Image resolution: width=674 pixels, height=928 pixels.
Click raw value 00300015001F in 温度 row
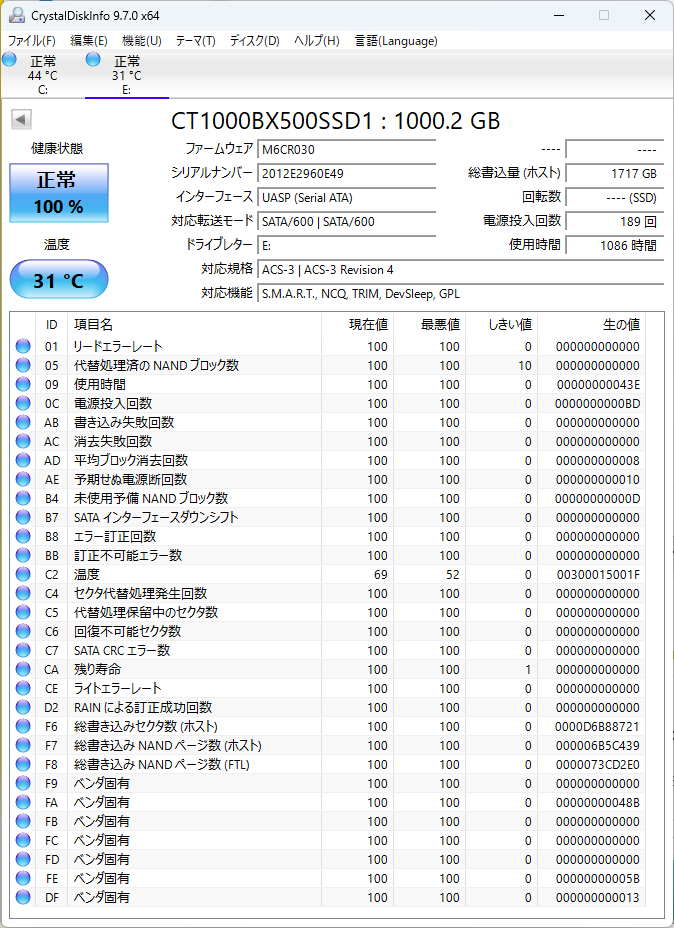tap(598, 575)
